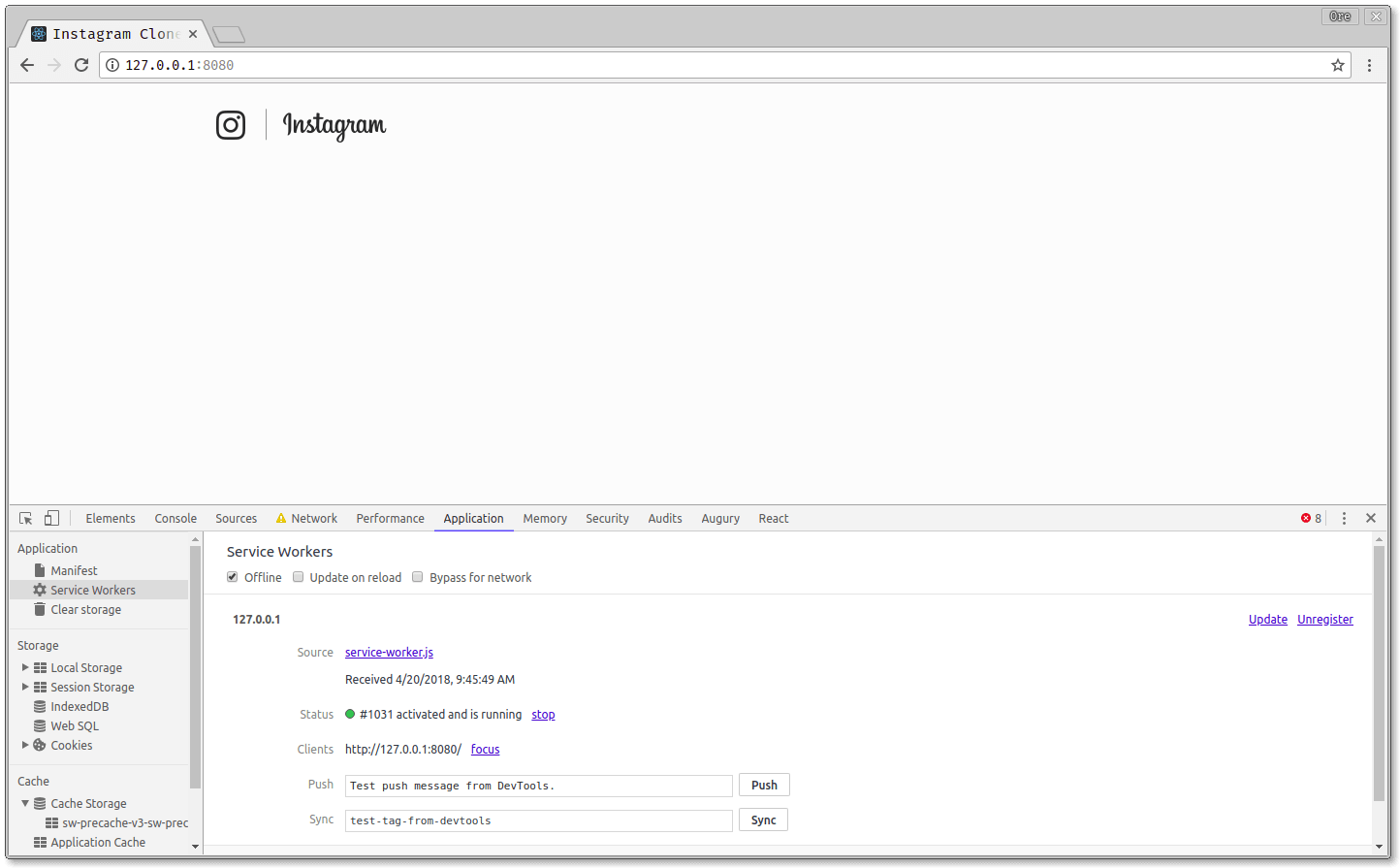The width and height of the screenshot is (1400, 868).
Task: Click Clear storage trash icon
Action: coord(40,609)
